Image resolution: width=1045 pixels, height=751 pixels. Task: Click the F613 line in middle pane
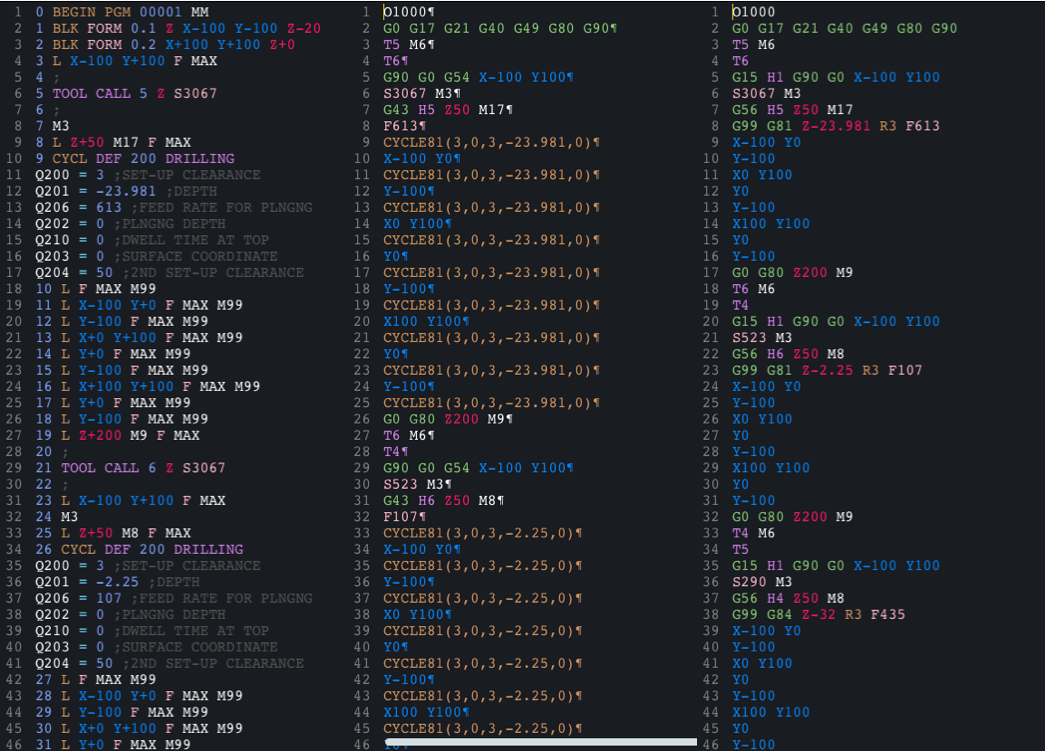pos(403,126)
